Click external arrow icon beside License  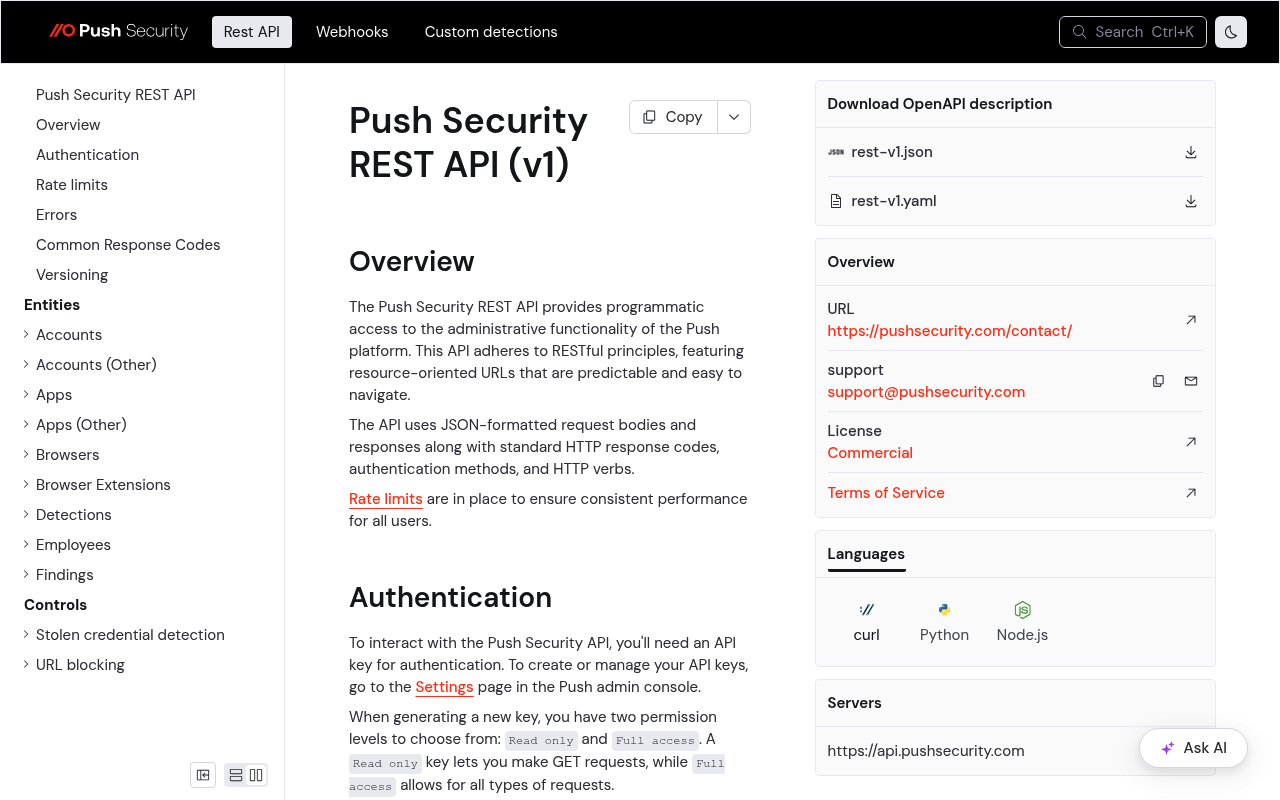pos(1191,442)
